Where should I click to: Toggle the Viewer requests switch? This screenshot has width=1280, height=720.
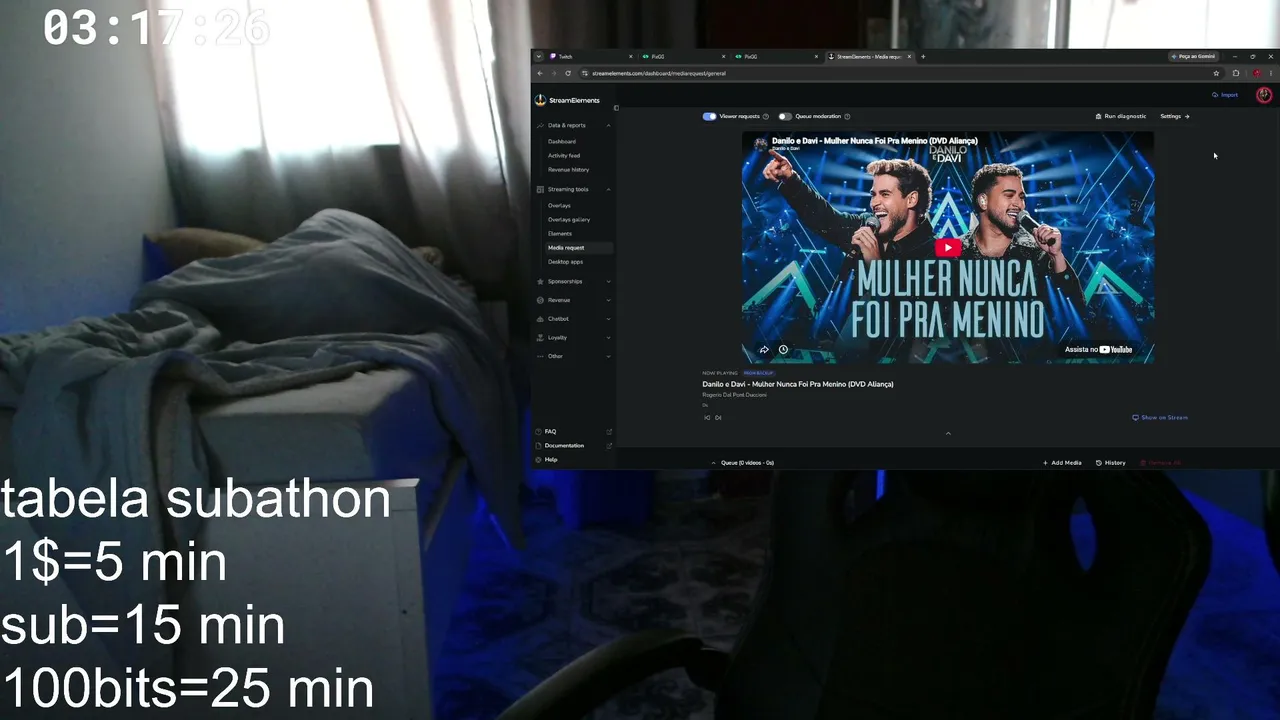709,116
